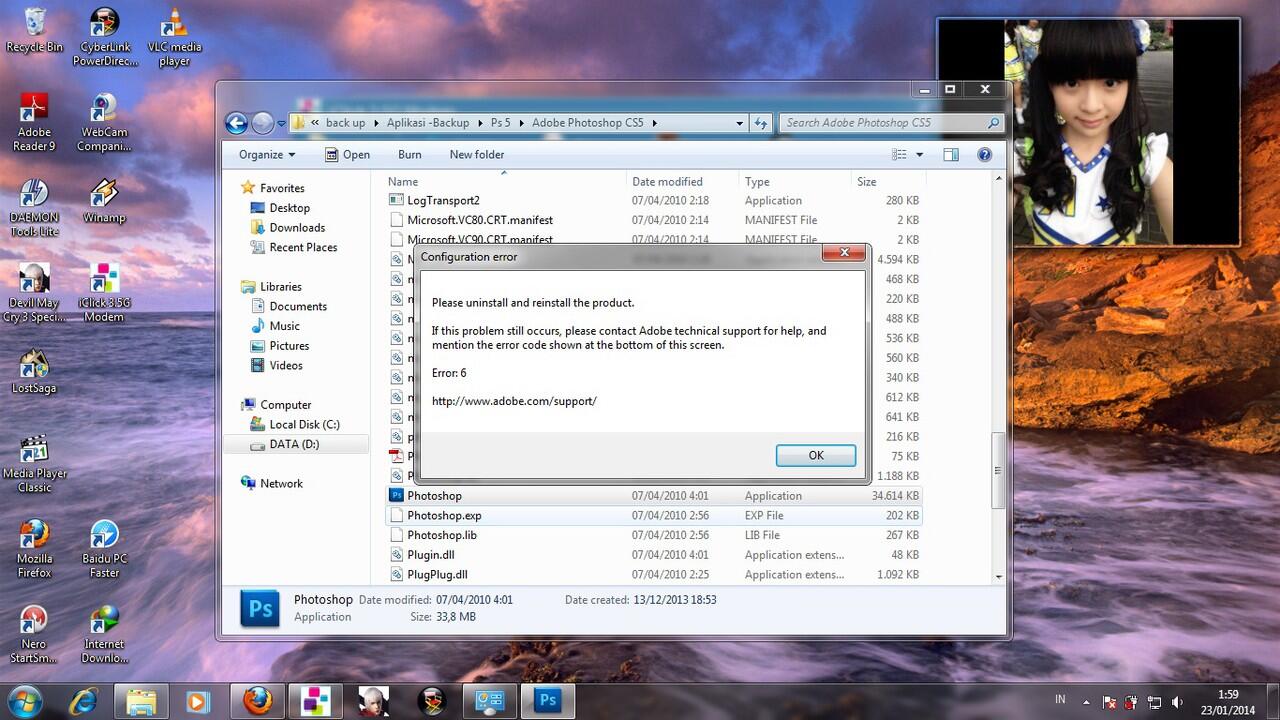This screenshot has width=1280, height=720.
Task: Click the refresh button beside address bar
Action: 761,123
